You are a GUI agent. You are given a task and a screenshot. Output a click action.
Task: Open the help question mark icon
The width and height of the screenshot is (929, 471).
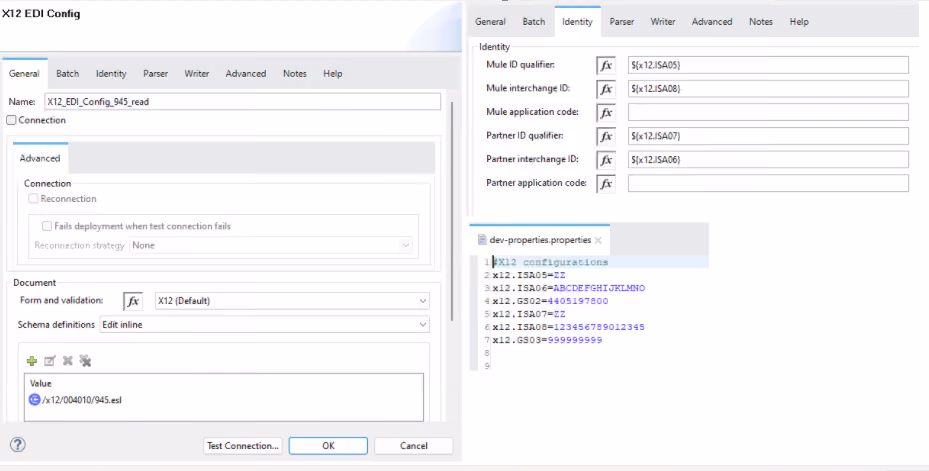(x=18, y=445)
